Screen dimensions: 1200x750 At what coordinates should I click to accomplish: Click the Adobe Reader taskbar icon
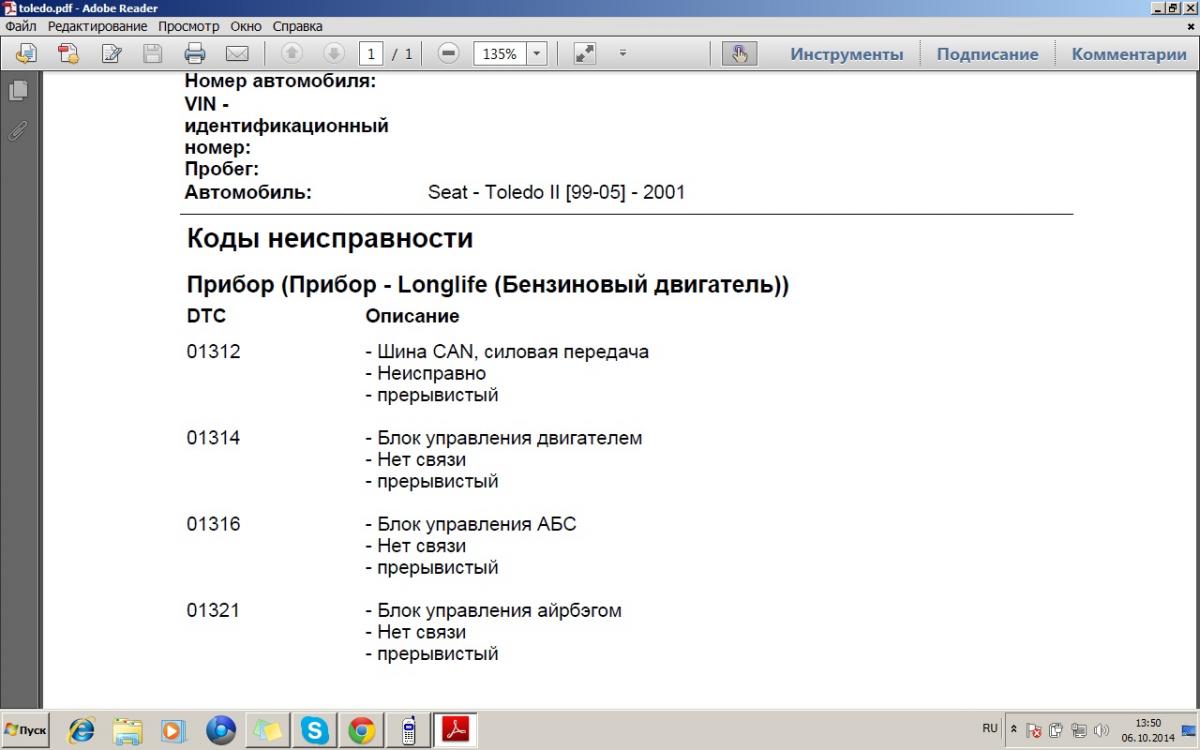click(x=456, y=731)
